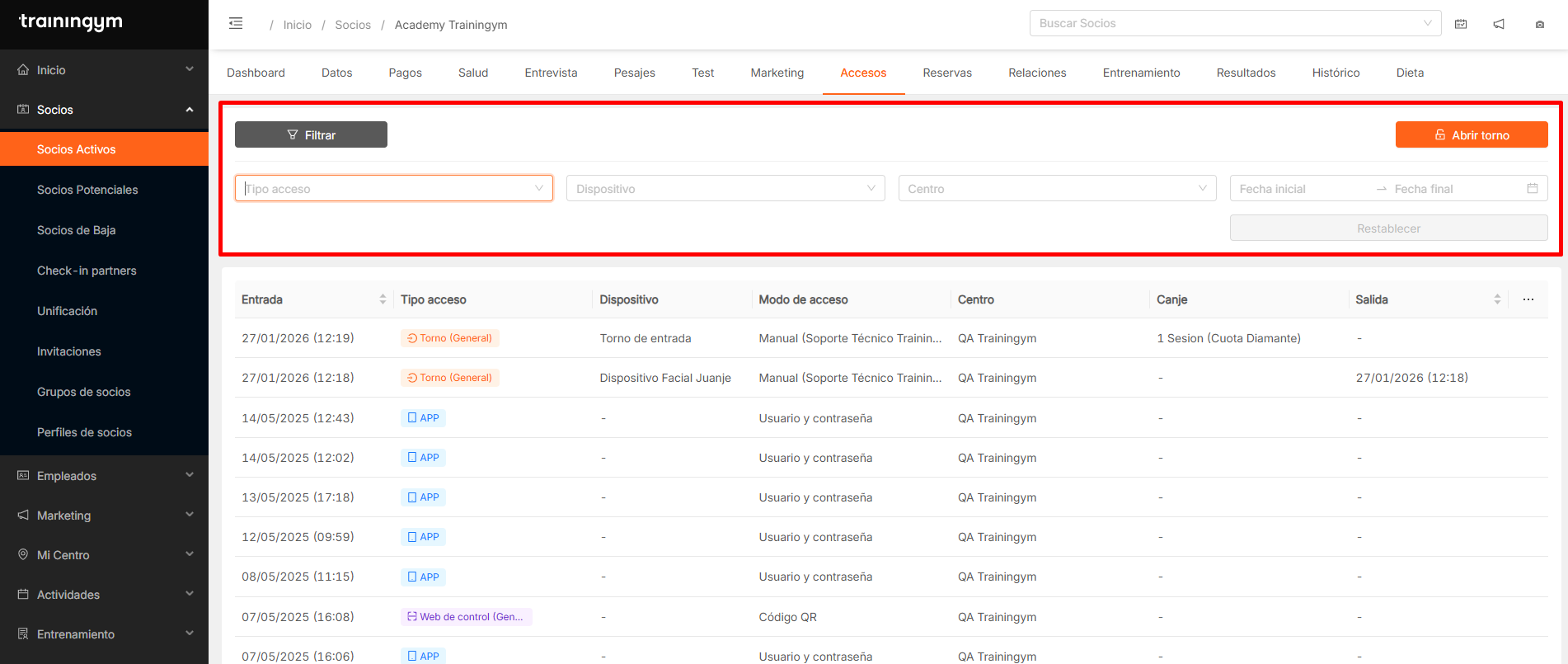
Task: Open the table column options ellipsis
Action: click(x=1528, y=299)
